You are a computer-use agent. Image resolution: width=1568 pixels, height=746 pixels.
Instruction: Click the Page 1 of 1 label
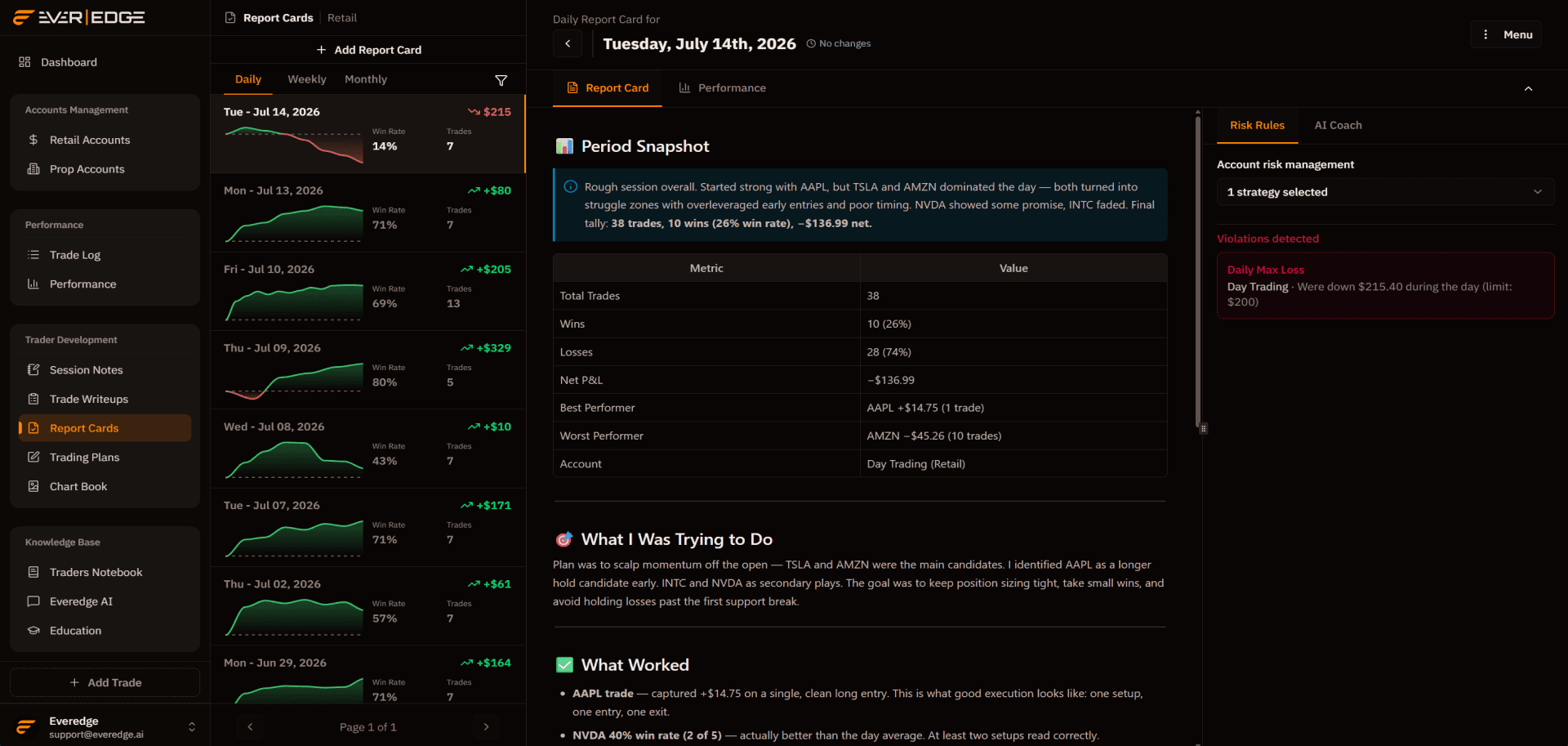point(368,727)
